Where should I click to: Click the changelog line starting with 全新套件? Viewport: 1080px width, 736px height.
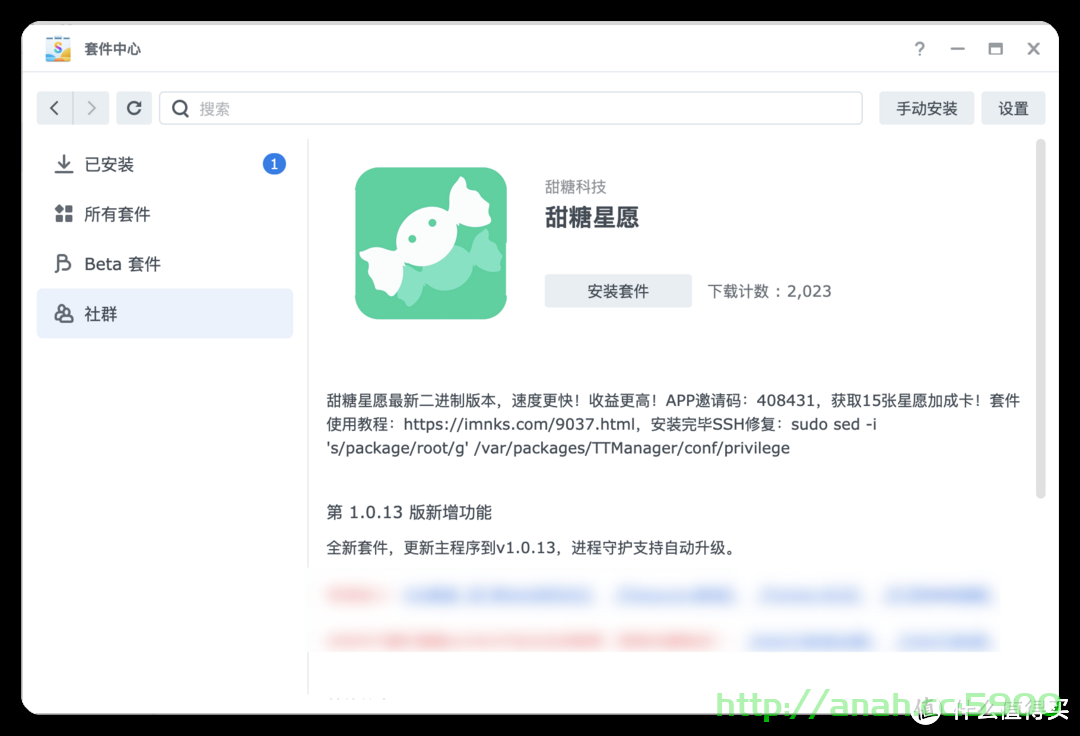532,548
